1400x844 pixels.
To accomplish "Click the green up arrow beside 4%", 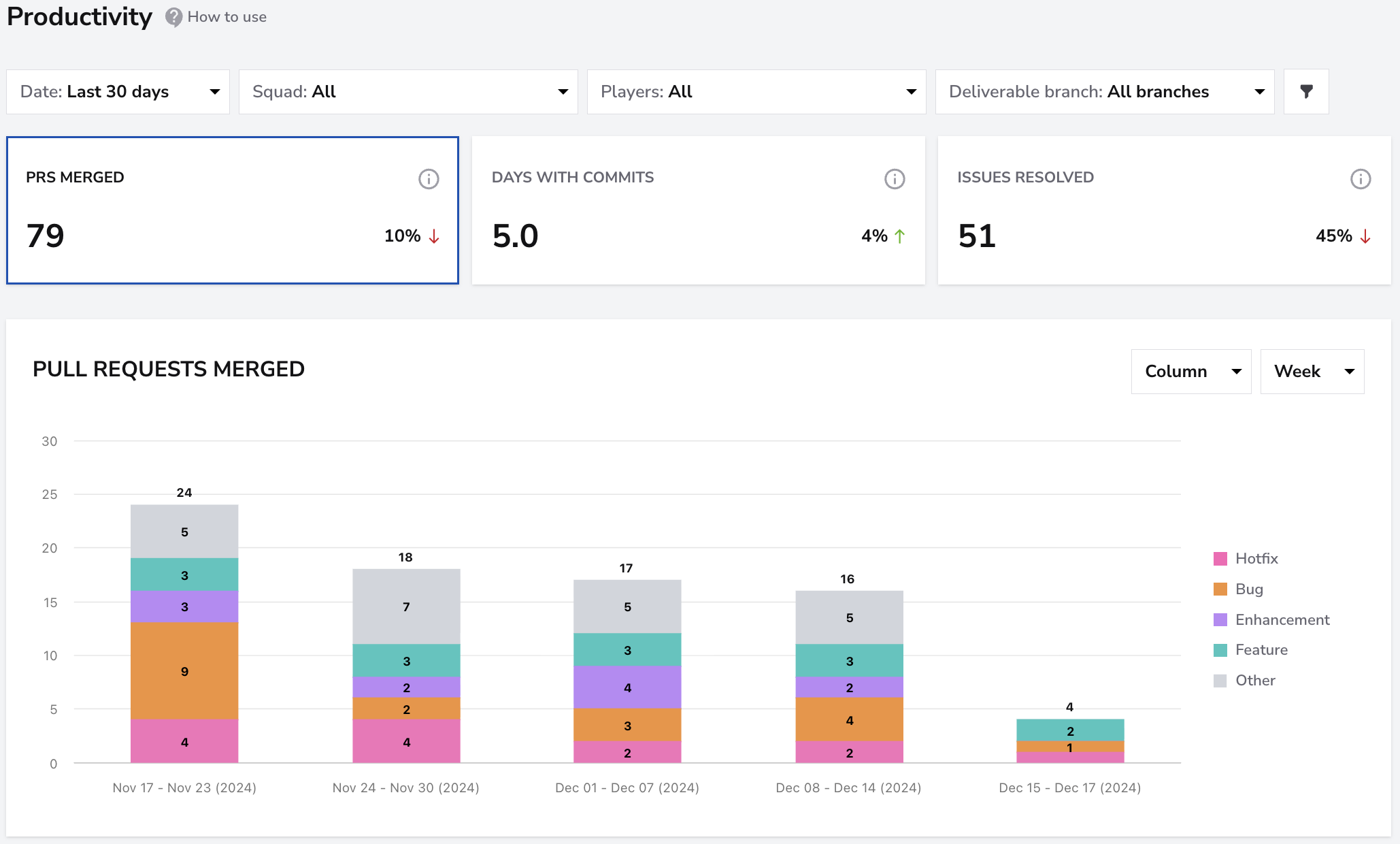I will point(900,236).
